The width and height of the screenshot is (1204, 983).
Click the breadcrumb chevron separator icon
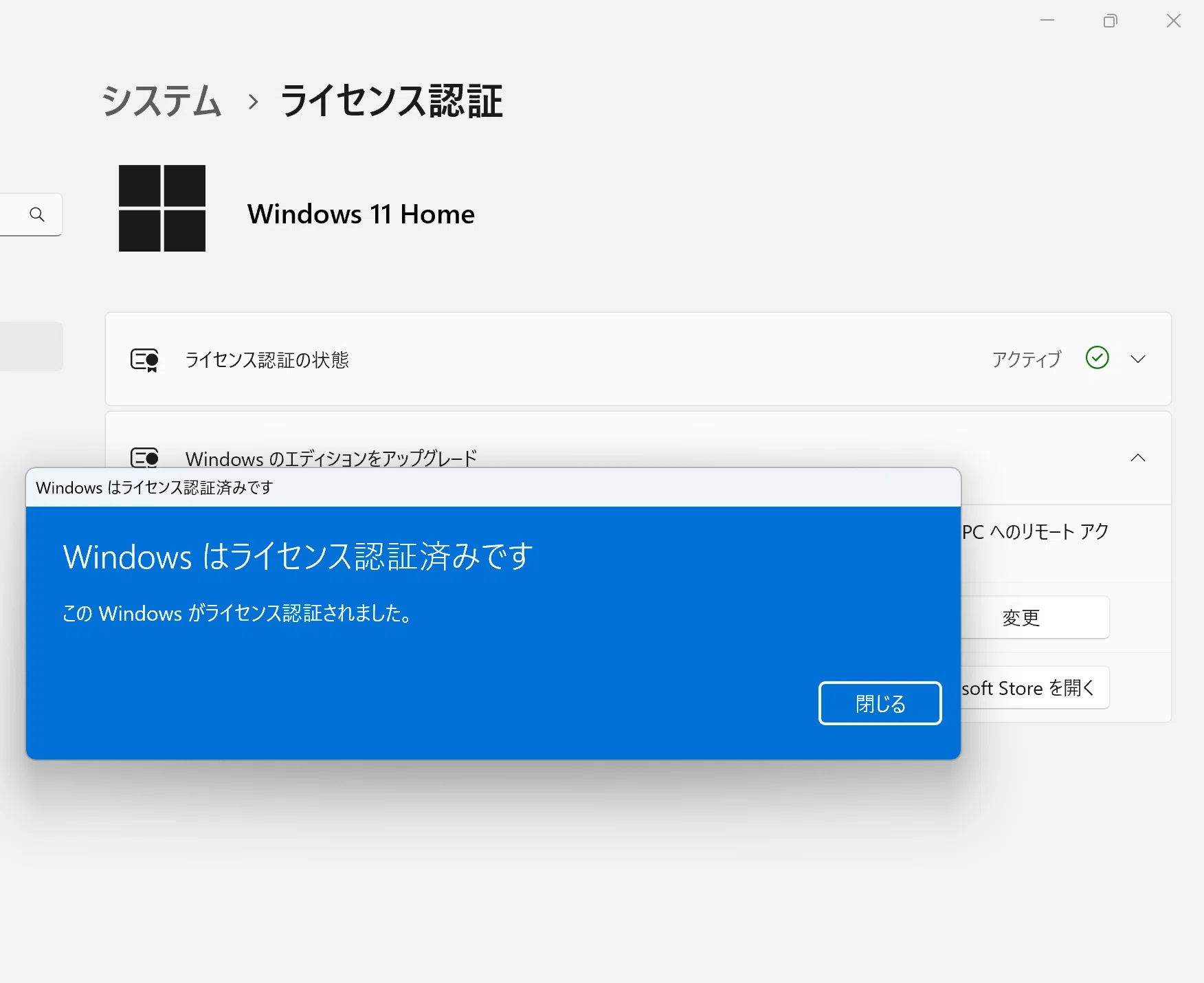[253, 102]
